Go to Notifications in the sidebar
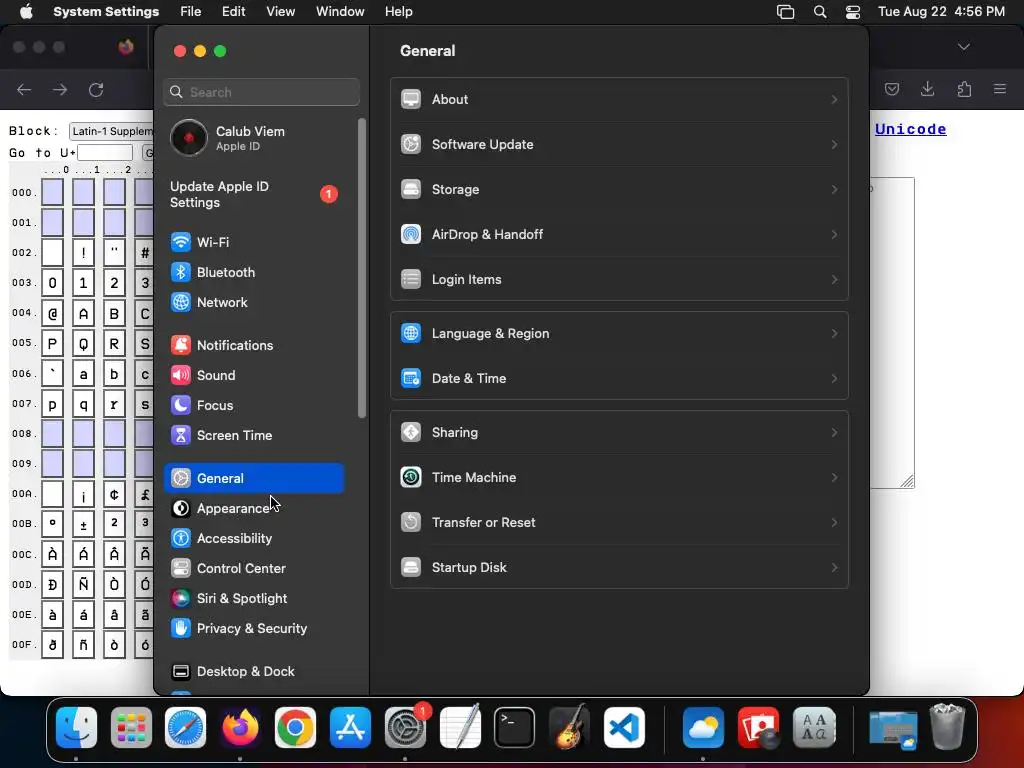Image resolution: width=1024 pixels, height=768 pixels. pyautogui.click(x=254, y=345)
